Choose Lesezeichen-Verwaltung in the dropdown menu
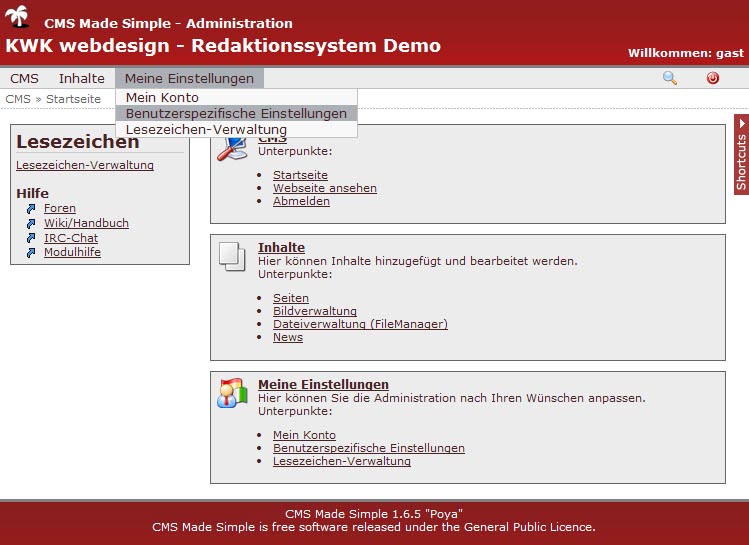The width and height of the screenshot is (749, 545). coord(236,129)
